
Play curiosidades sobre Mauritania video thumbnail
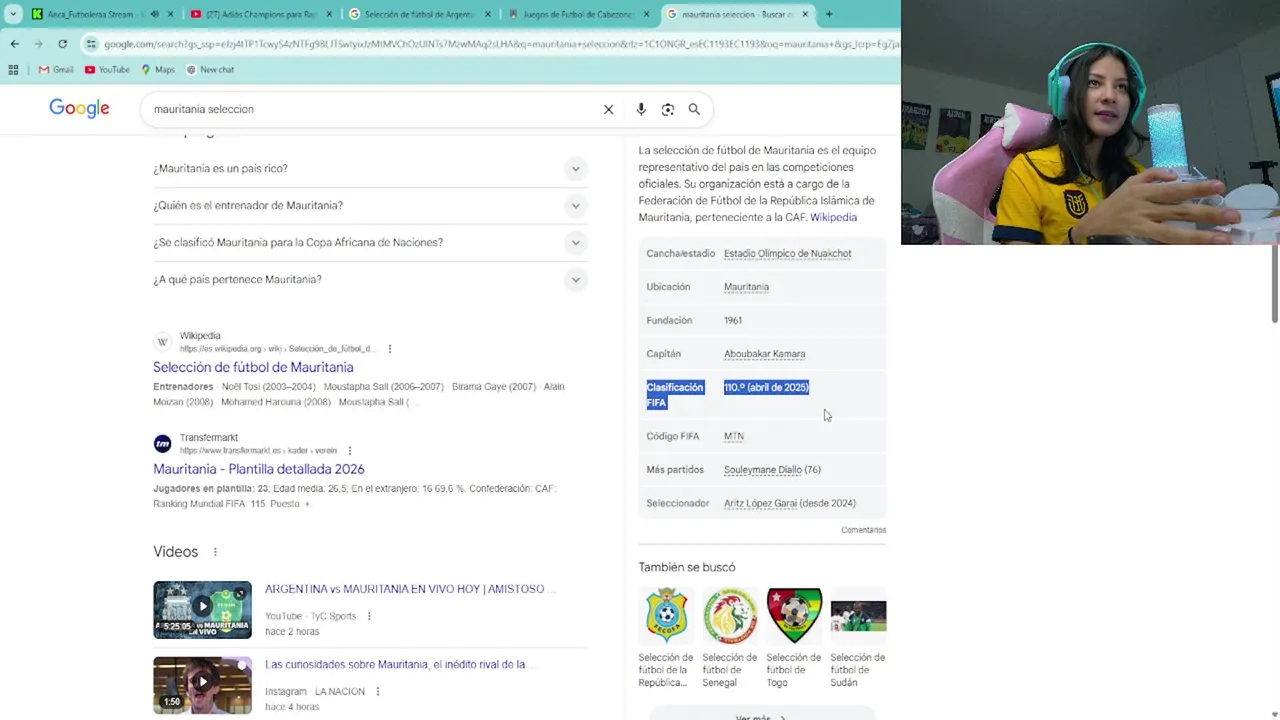(x=202, y=685)
